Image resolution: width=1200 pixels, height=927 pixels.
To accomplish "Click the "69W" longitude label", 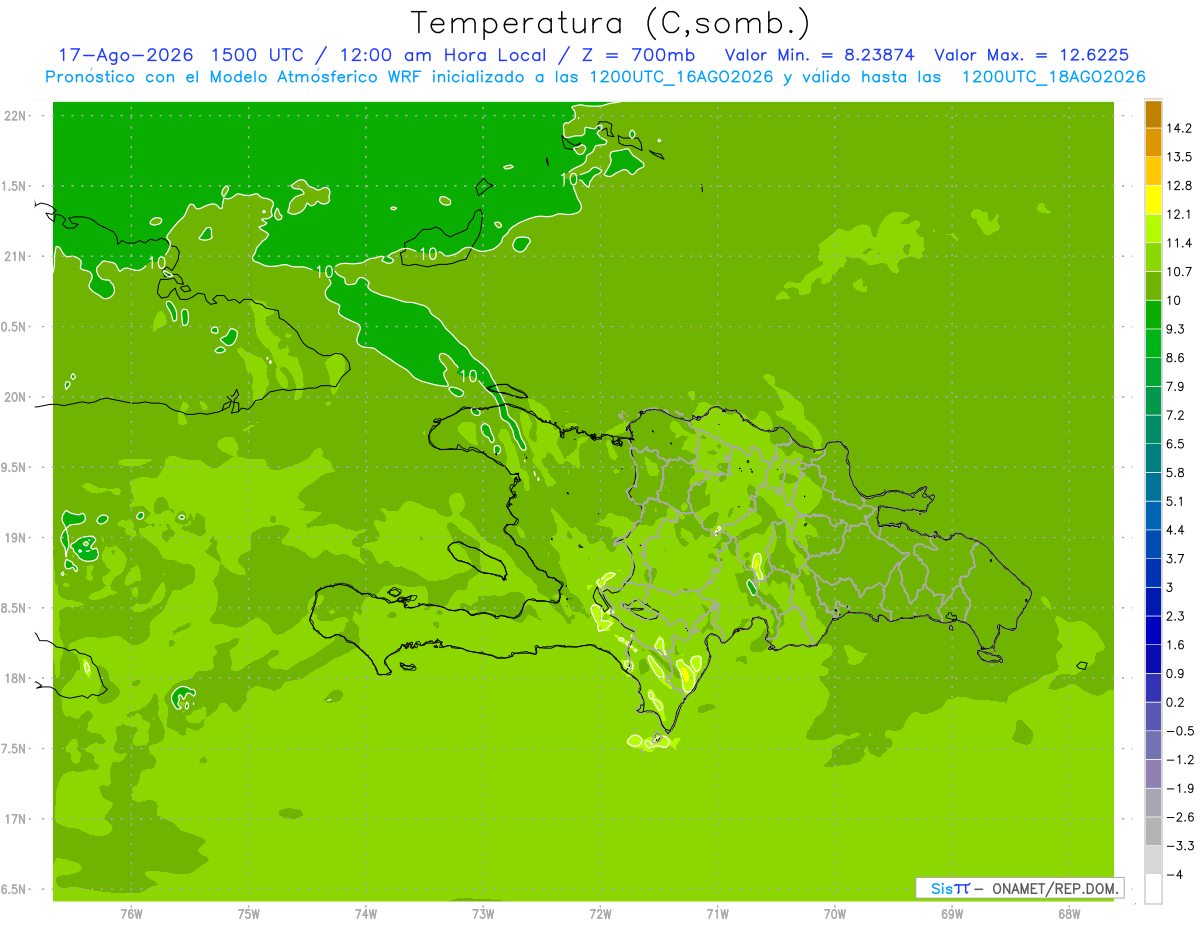I will point(952,914).
